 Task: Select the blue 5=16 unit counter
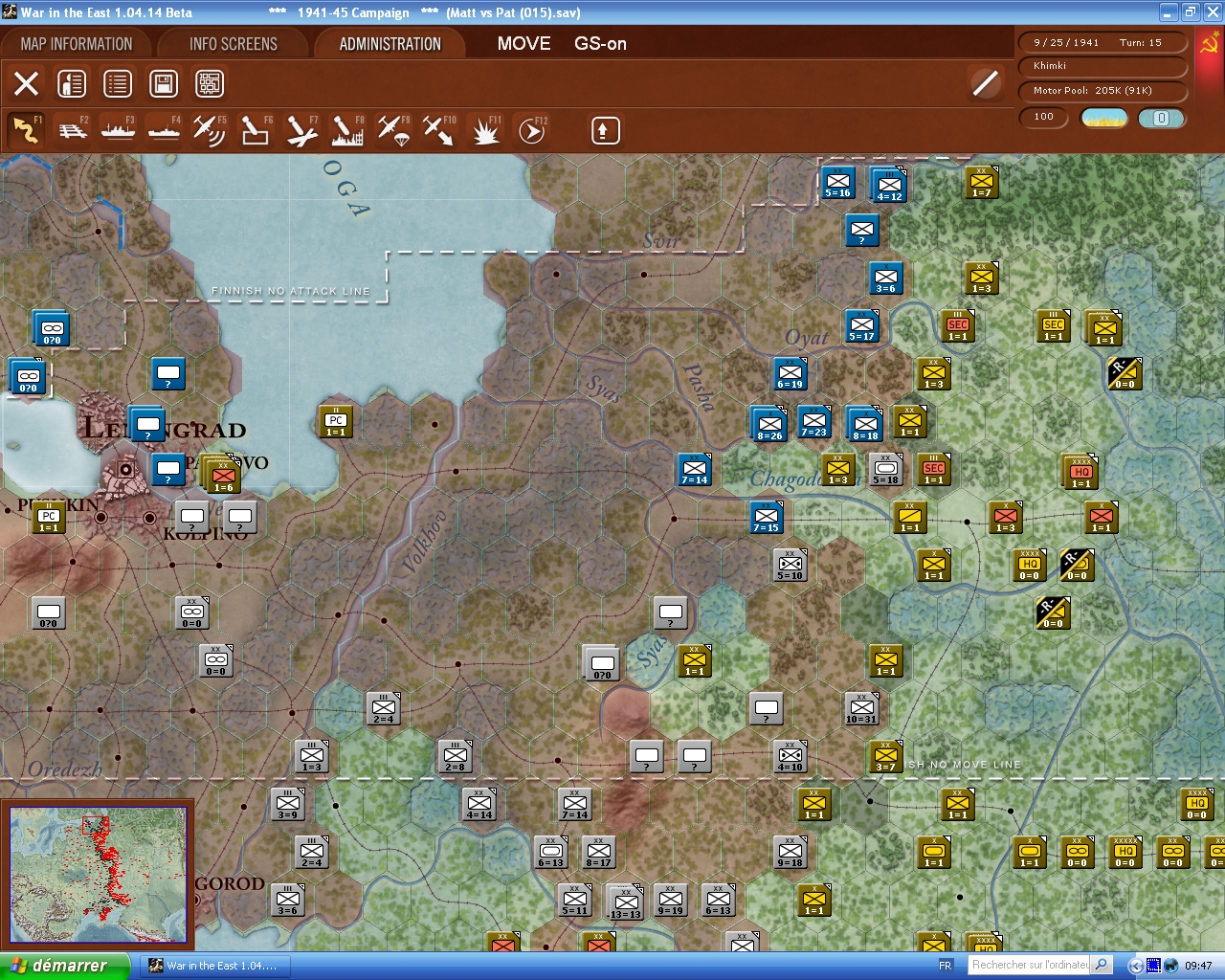click(x=837, y=182)
